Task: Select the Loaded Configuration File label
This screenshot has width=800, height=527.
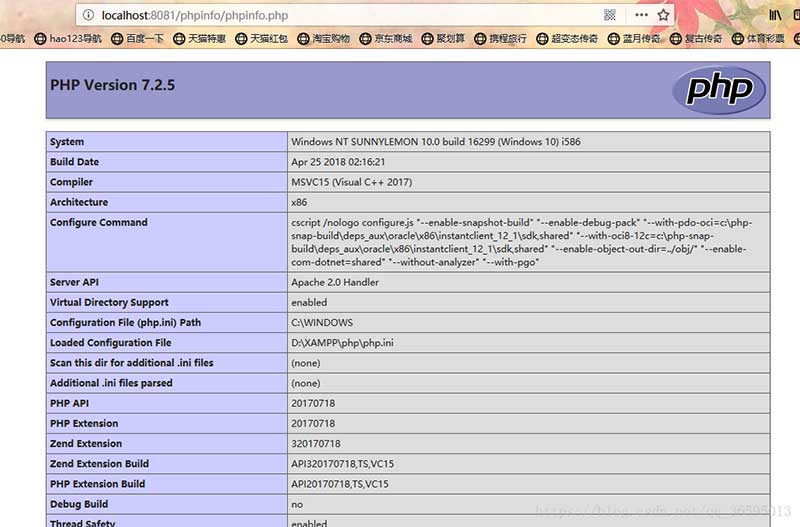Action: click(111, 343)
